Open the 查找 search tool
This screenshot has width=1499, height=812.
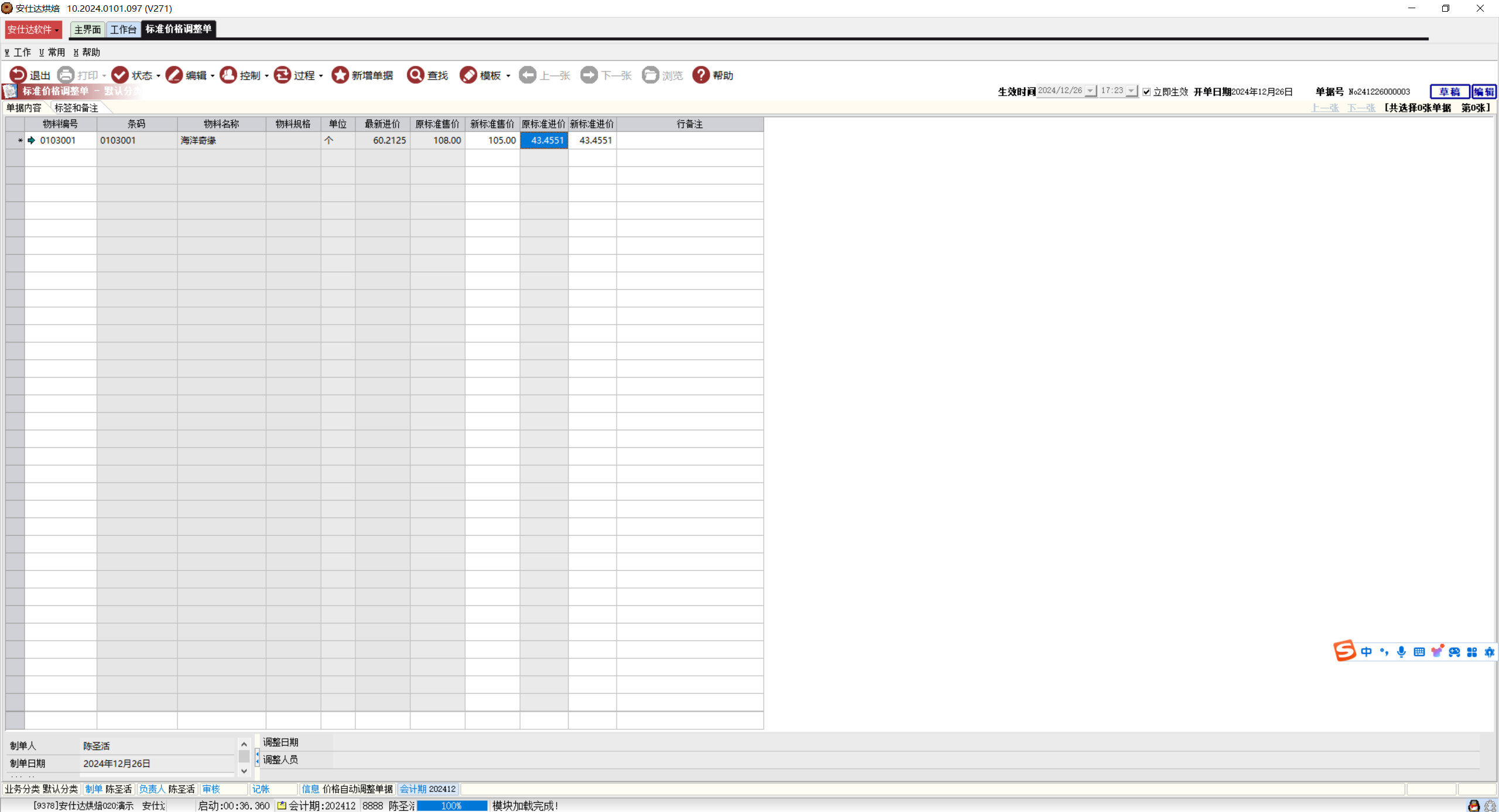[416, 75]
